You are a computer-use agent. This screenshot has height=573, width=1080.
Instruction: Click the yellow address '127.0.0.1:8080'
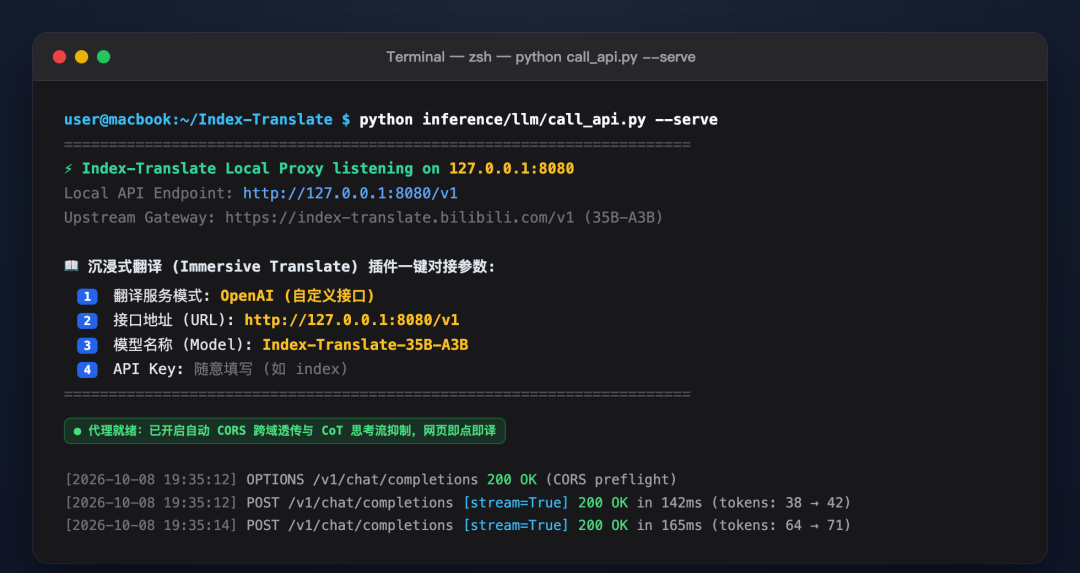coord(511,169)
